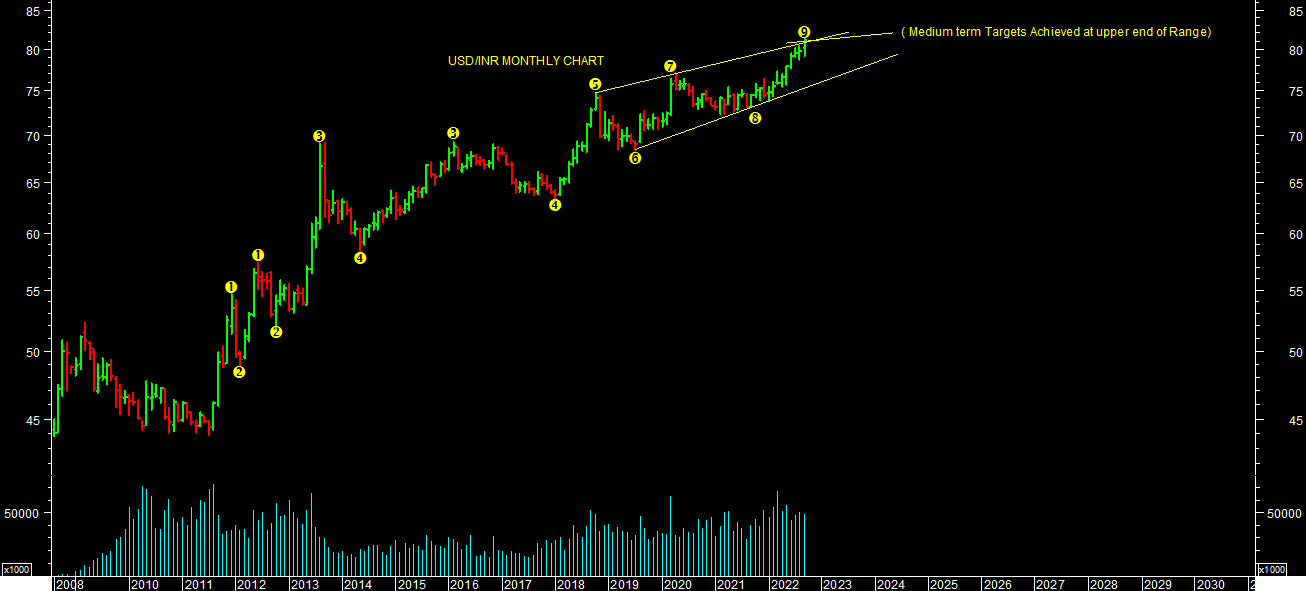Select wave marker 4 near 2014 low
Image resolution: width=1306 pixels, height=591 pixels.
[x=360, y=257]
